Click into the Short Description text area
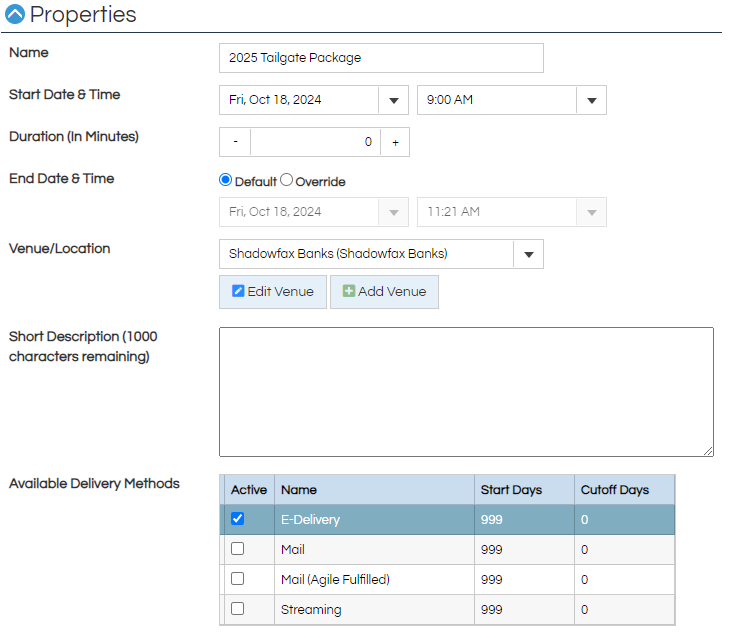730x638 pixels. pyautogui.click(x=466, y=391)
